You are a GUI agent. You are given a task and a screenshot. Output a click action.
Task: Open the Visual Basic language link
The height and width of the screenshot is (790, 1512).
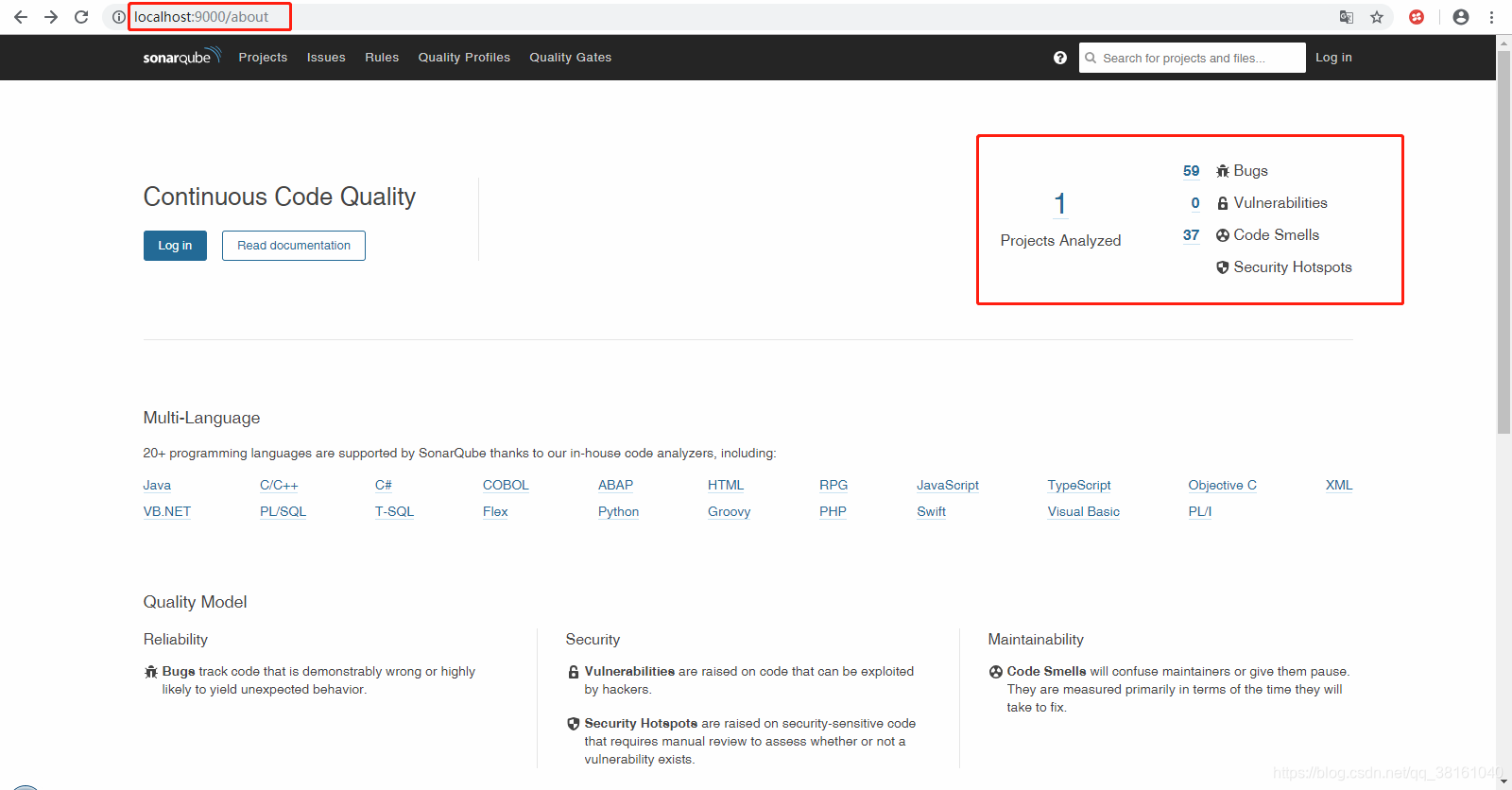tap(1084, 512)
